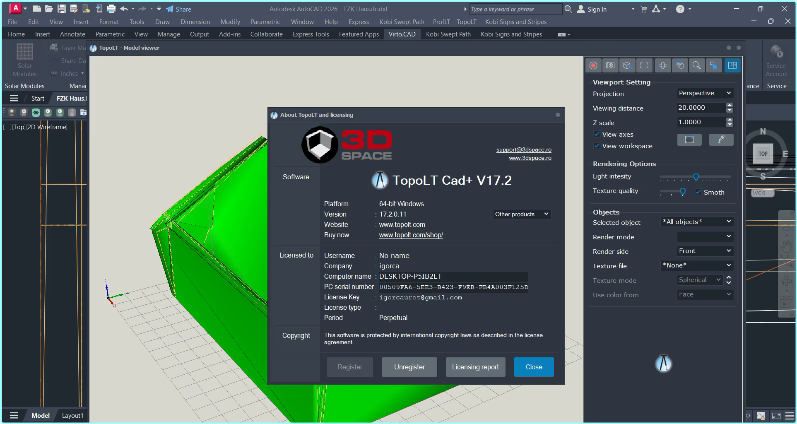
Task: Switch to the Featured Apps ribbon tab
Action: point(359,35)
